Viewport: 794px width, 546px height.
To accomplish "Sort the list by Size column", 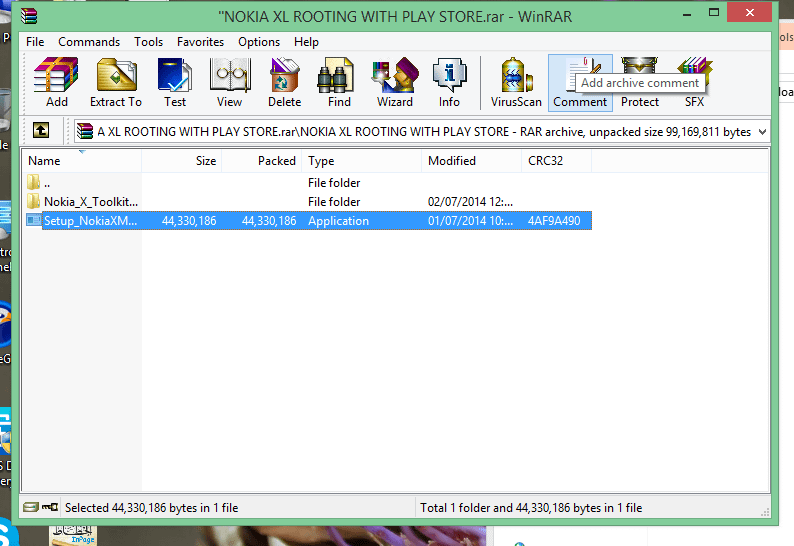I will (x=182, y=161).
